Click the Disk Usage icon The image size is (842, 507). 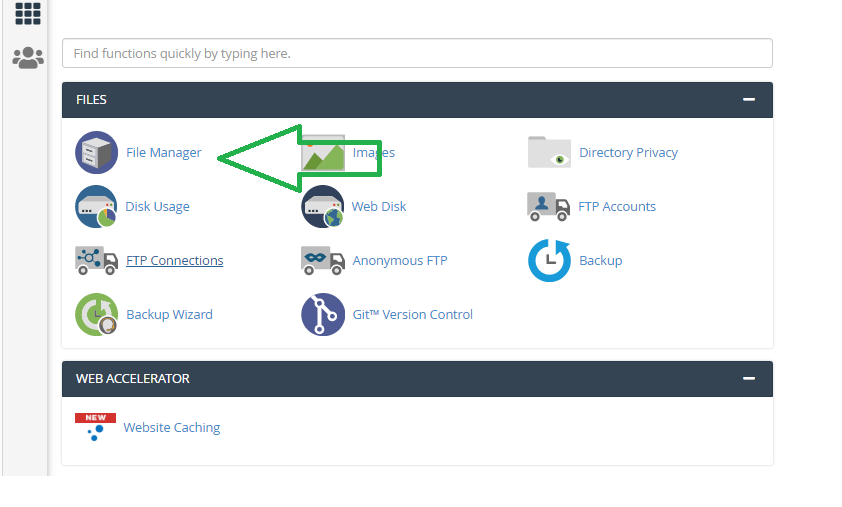point(96,207)
